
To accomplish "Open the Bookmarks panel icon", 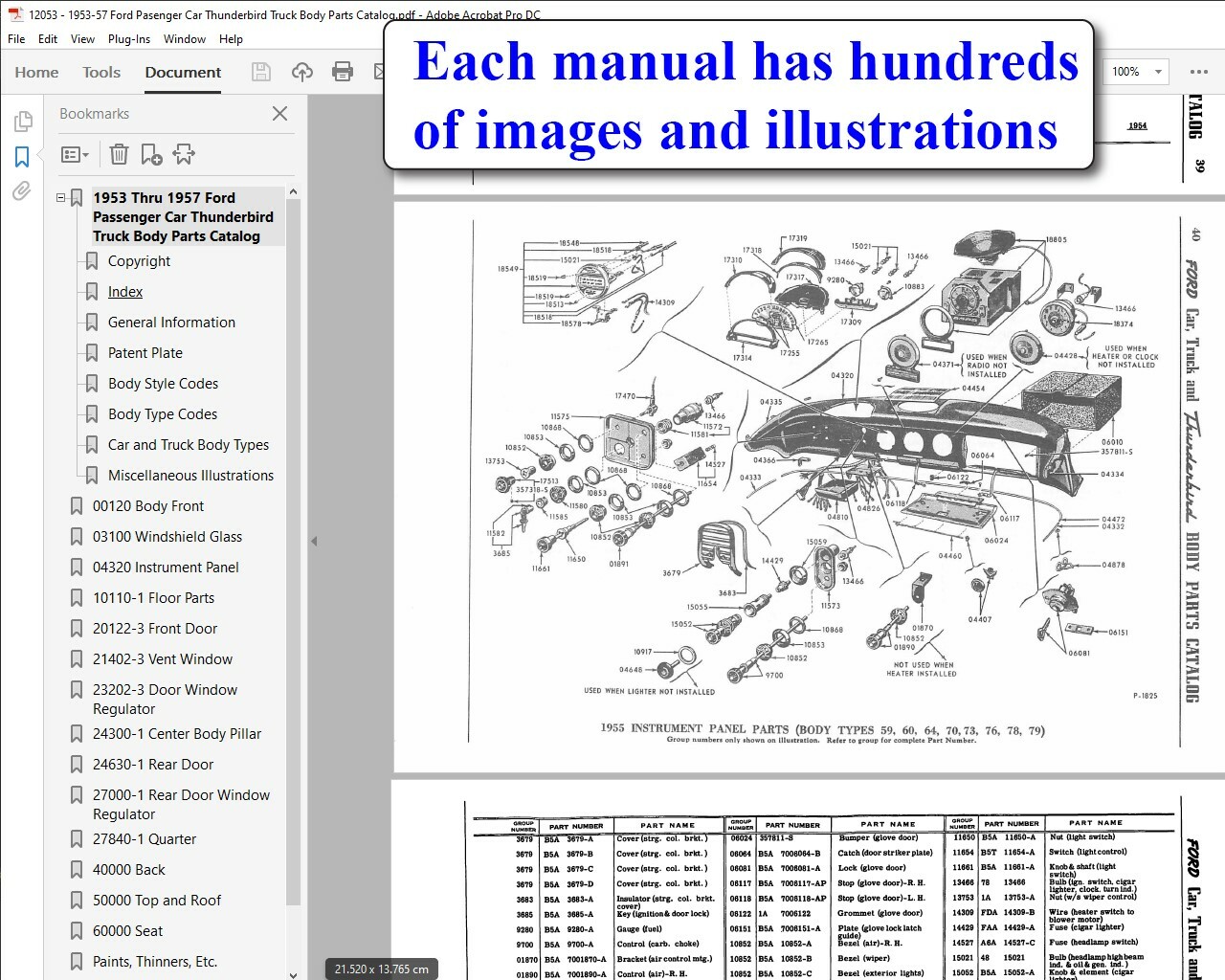I will (x=23, y=156).
